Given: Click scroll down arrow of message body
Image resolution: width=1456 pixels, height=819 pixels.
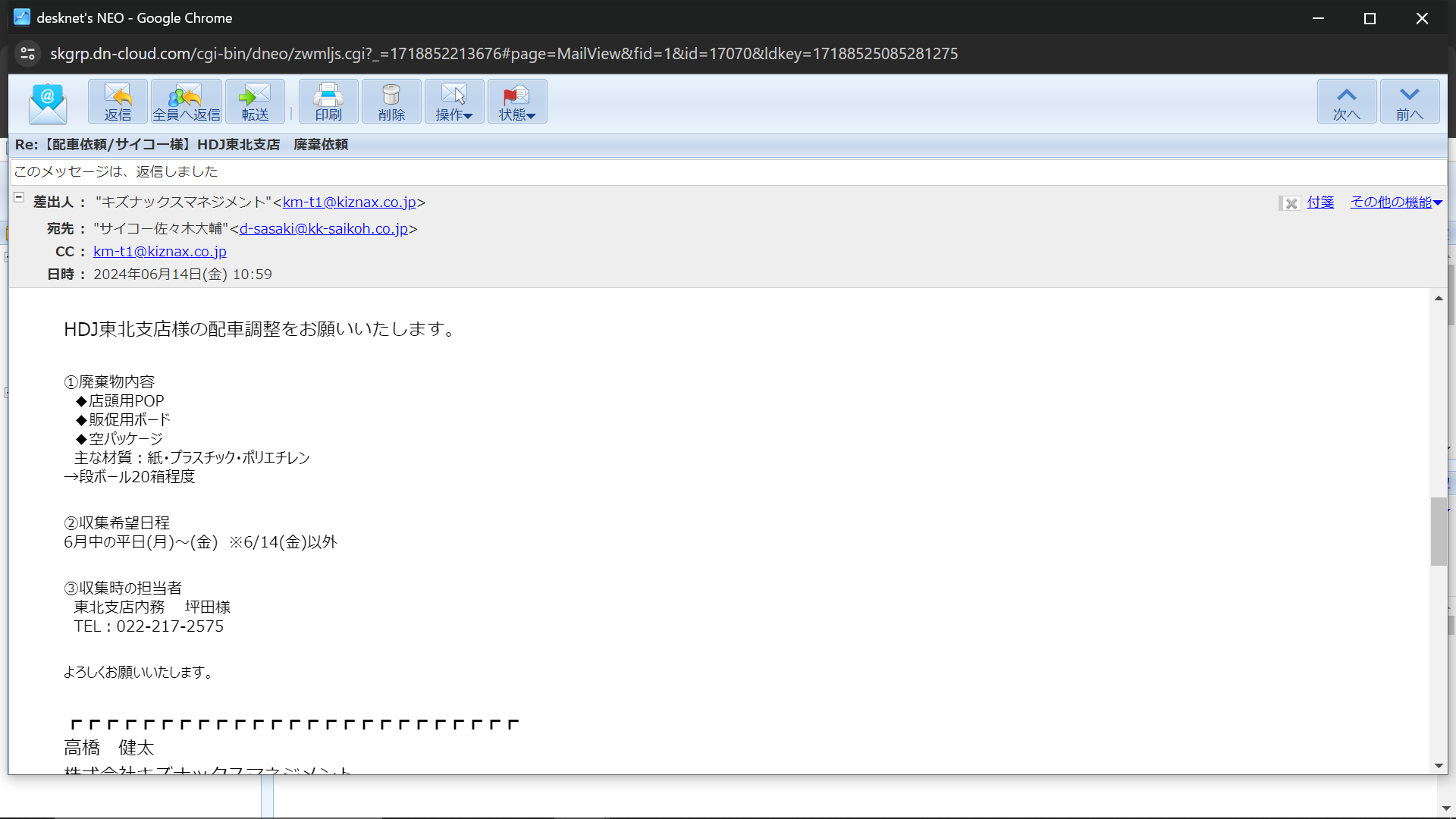Looking at the screenshot, I should [x=1439, y=765].
